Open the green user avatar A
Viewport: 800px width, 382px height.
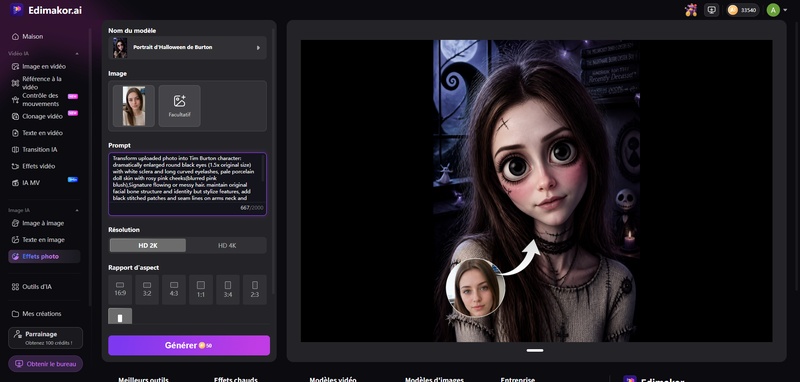[x=773, y=10]
